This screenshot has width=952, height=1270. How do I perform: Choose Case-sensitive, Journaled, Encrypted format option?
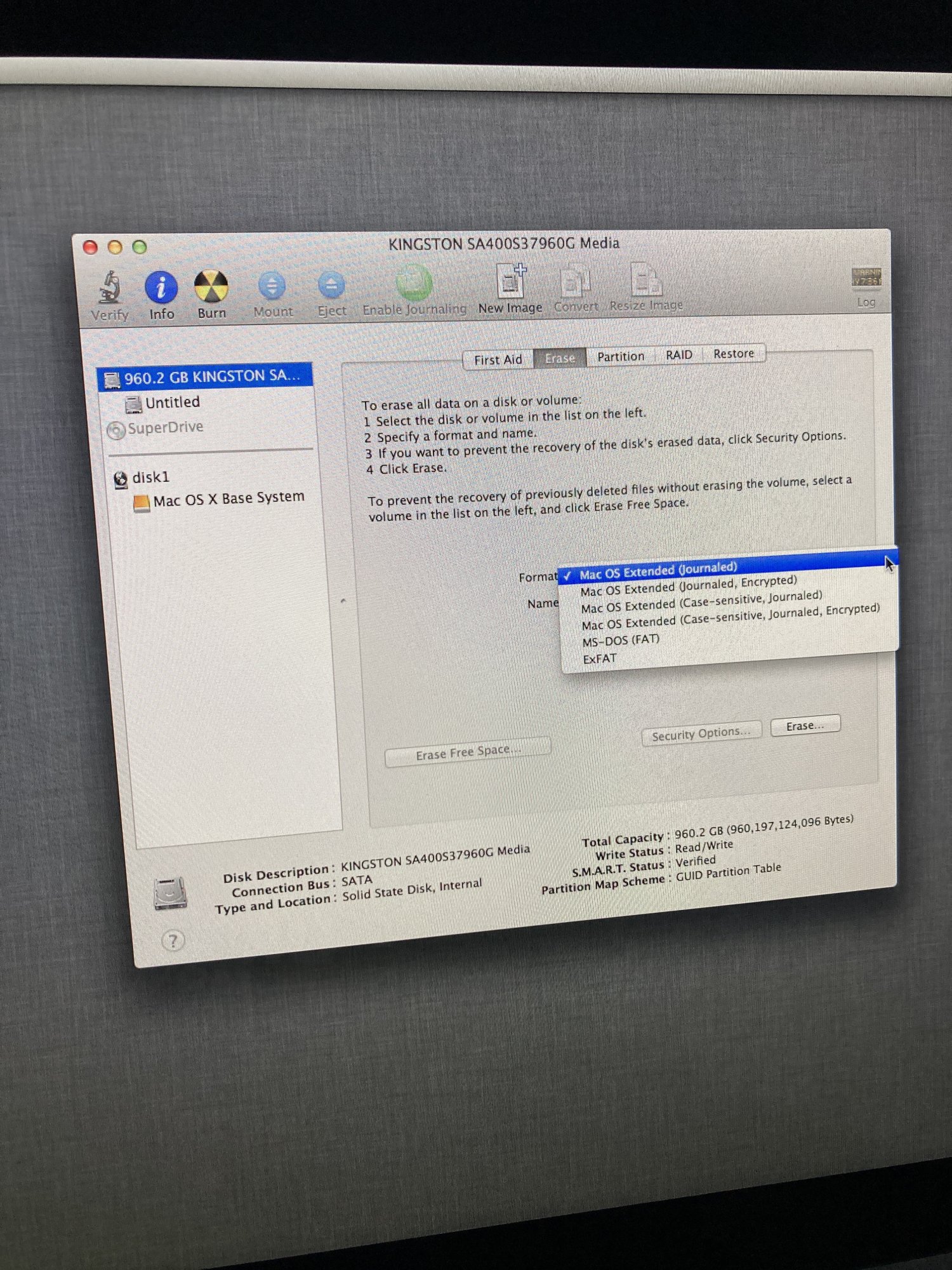[x=731, y=617]
